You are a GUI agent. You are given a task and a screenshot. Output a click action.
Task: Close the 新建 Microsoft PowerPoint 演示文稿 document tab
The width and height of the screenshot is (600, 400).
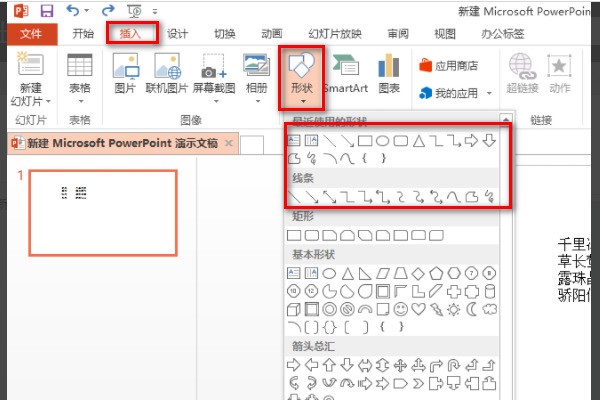(x=229, y=143)
